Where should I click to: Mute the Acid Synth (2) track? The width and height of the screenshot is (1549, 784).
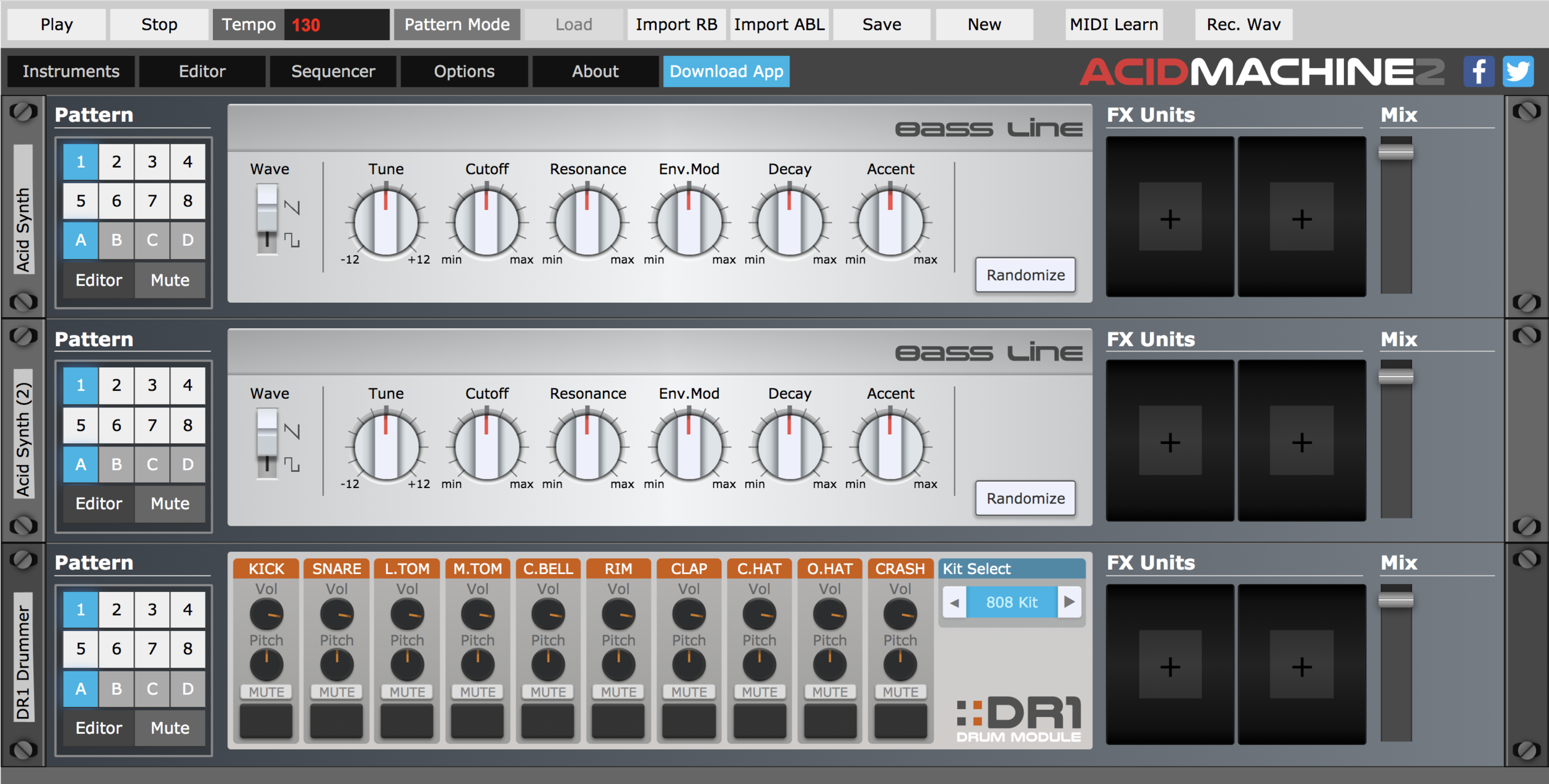[170, 503]
